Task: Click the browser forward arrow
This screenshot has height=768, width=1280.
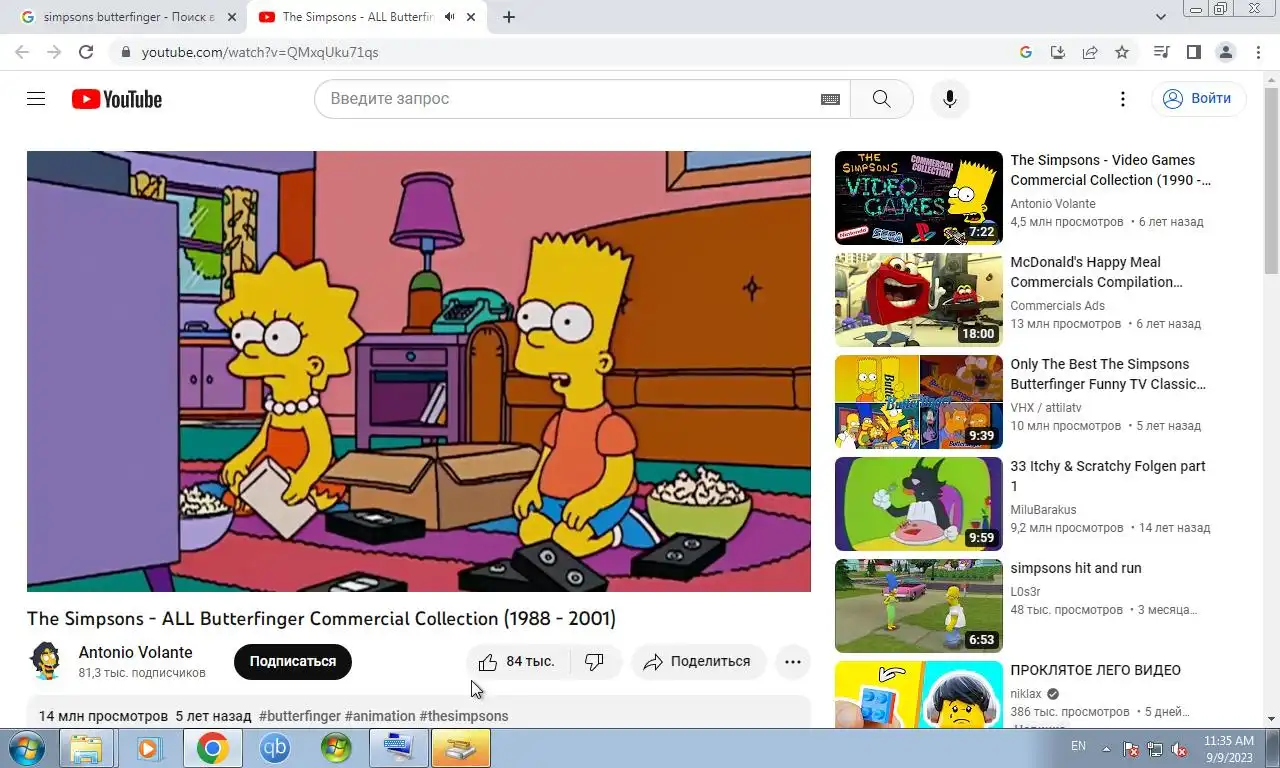Action: point(54,52)
